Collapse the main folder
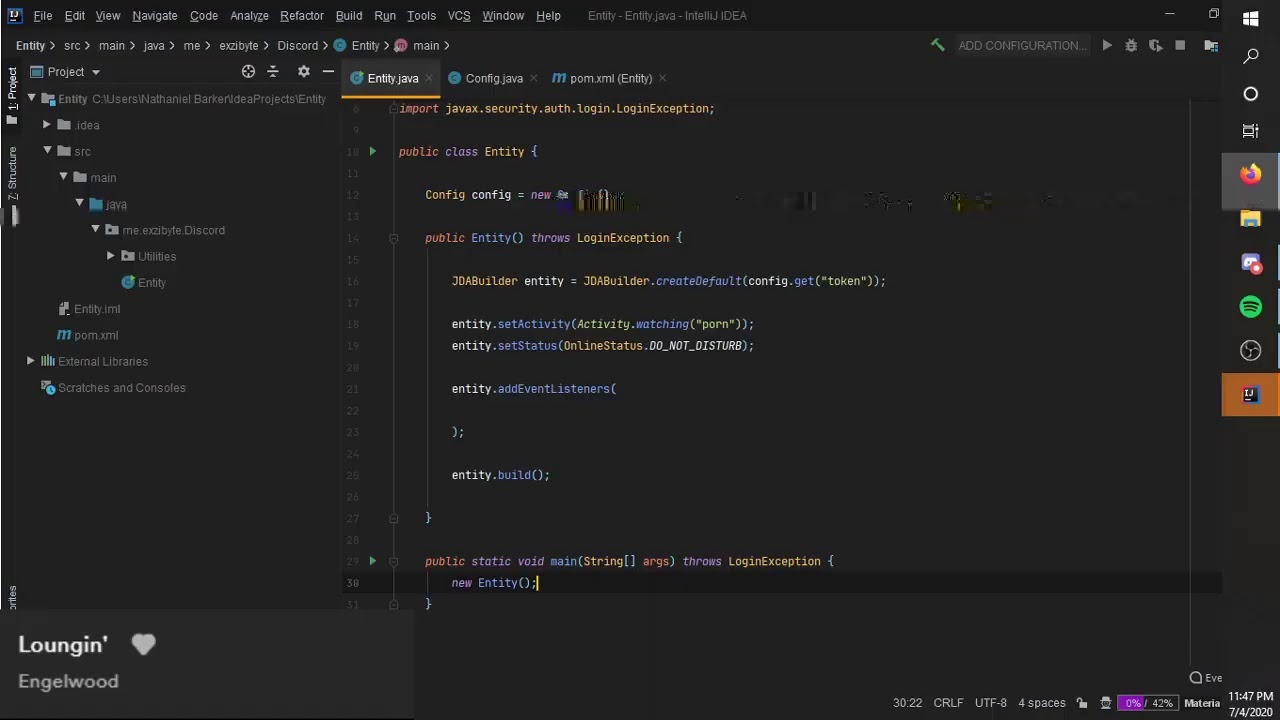This screenshot has width=1280, height=720. (x=63, y=177)
